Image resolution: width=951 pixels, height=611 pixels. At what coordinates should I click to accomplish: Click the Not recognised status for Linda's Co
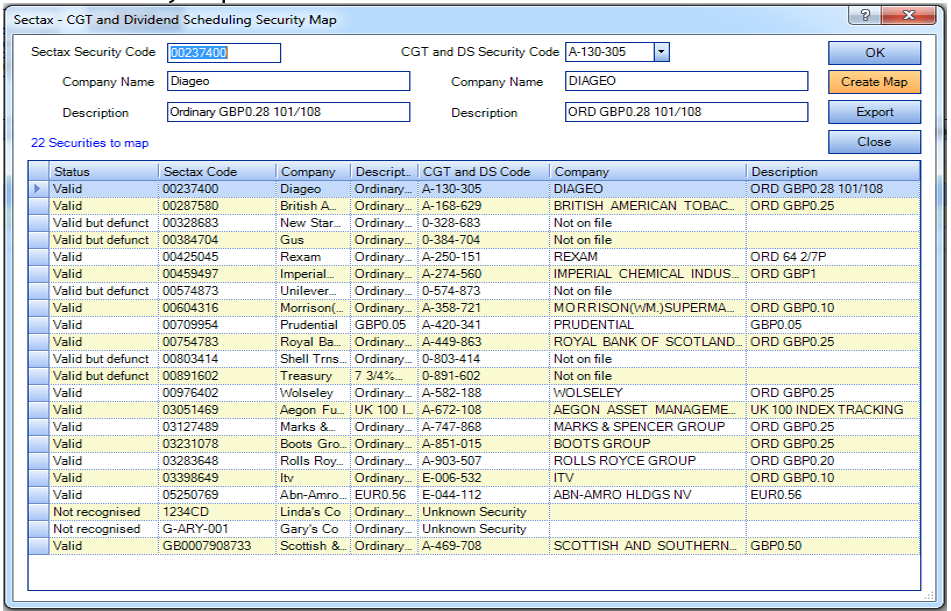pos(104,511)
